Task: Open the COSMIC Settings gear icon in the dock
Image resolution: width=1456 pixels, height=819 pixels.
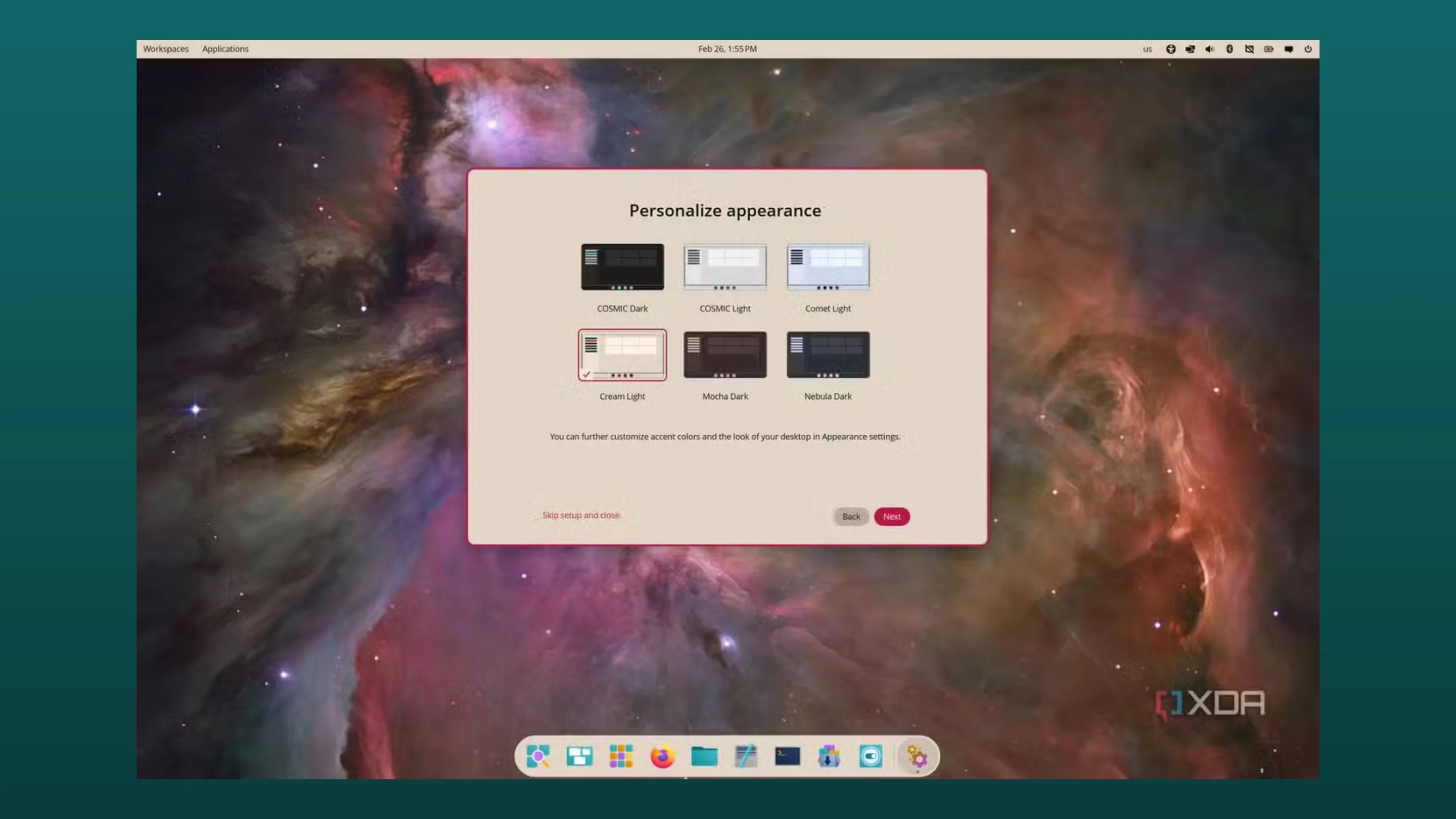Action: click(916, 756)
